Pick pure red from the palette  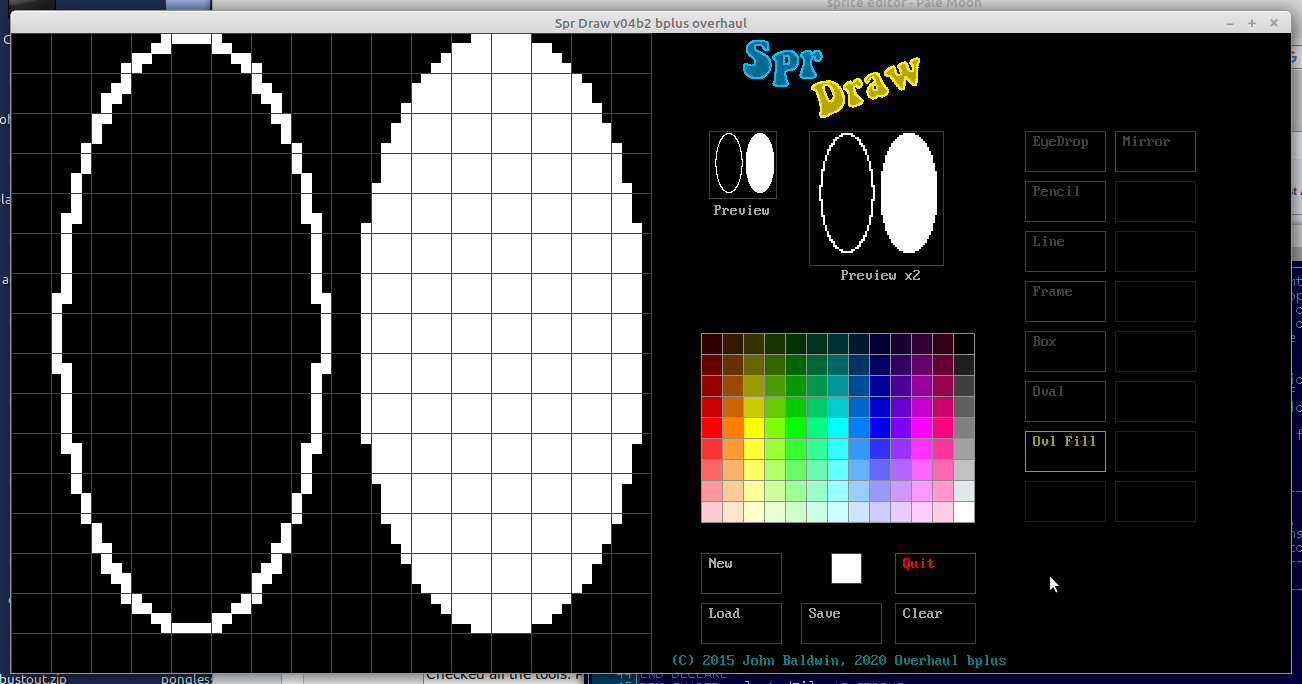pos(711,428)
